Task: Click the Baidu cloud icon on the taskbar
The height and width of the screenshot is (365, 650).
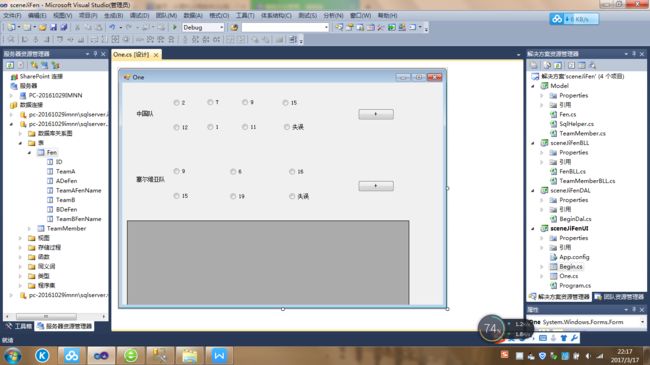Action: click(71, 355)
